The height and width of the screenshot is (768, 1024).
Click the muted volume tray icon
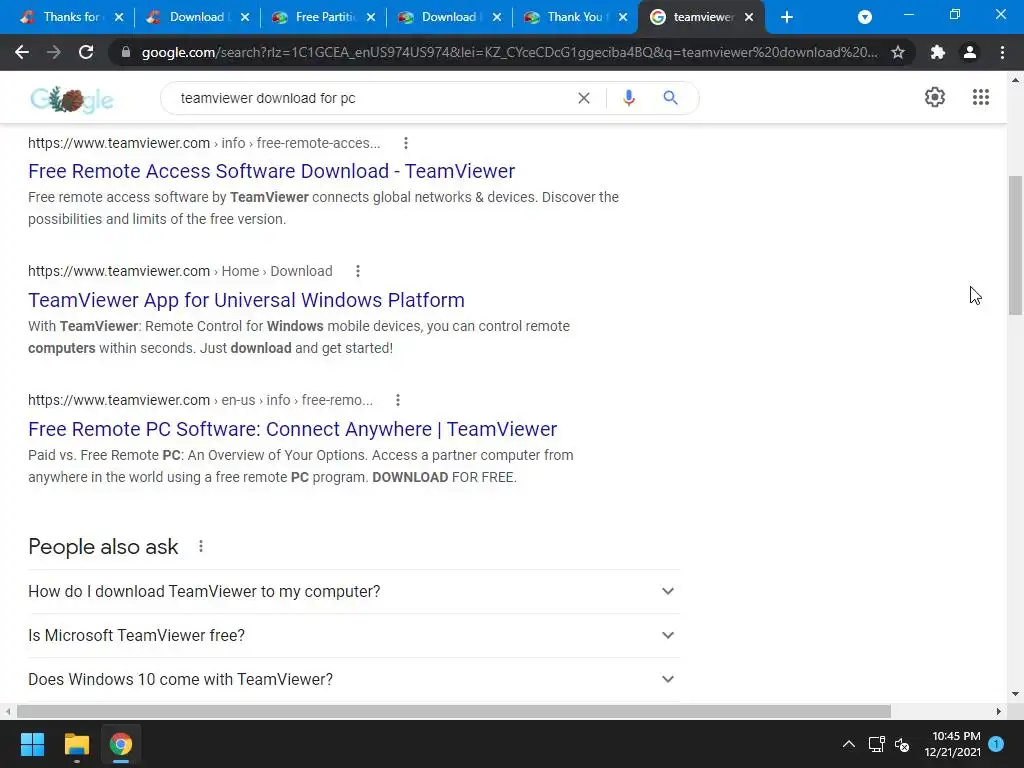(902, 744)
